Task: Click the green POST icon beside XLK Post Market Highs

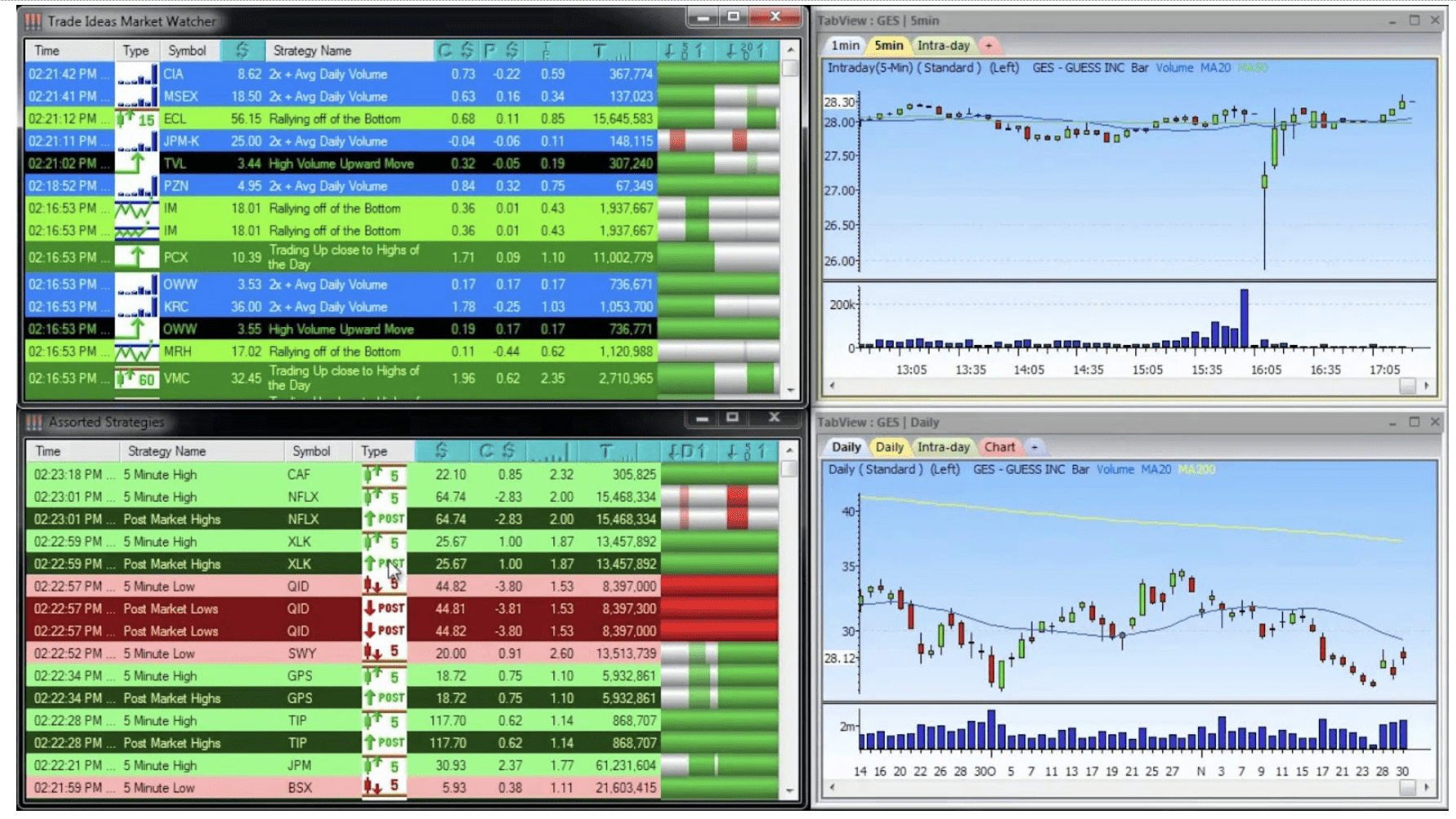Action: pos(384,564)
